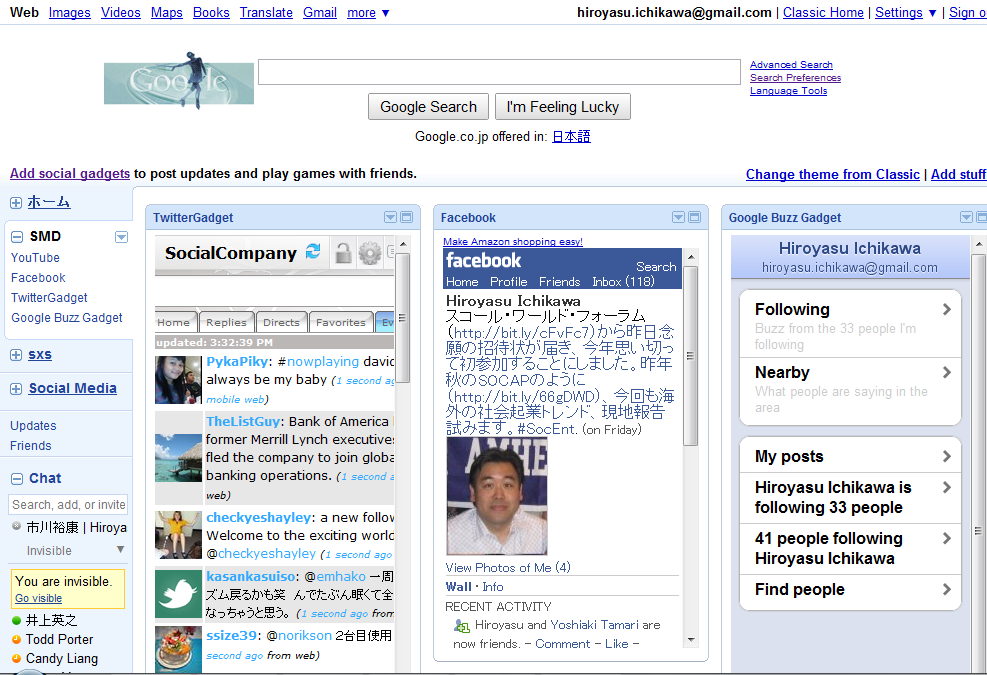The height and width of the screenshot is (675, 987).
Task: Open the Invisible chat status dropdown
Action: pyautogui.click(x=120, y=550)
